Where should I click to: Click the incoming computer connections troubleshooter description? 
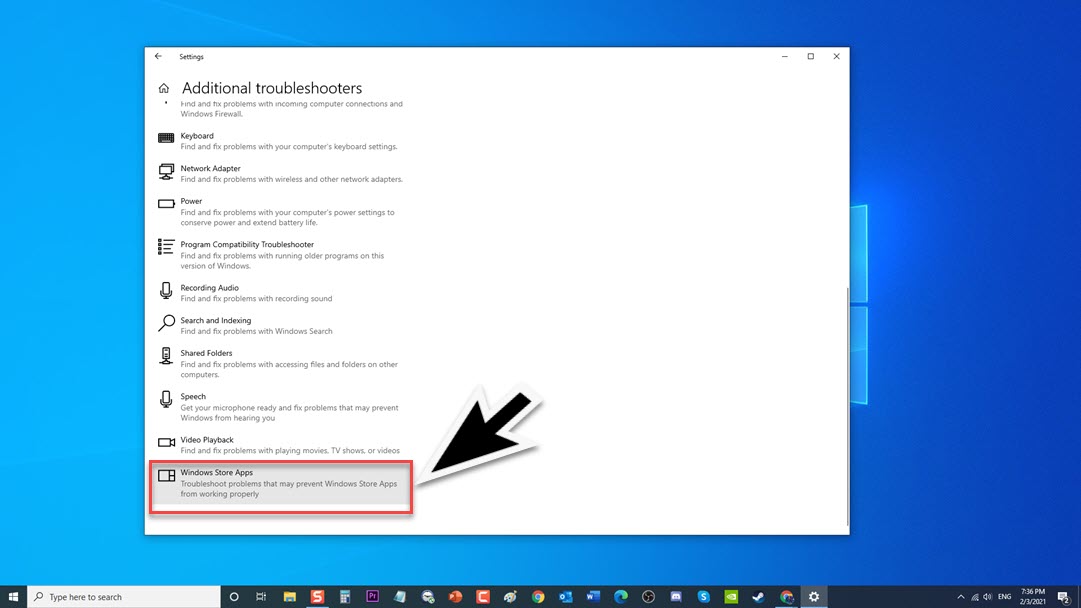point(292,109)
